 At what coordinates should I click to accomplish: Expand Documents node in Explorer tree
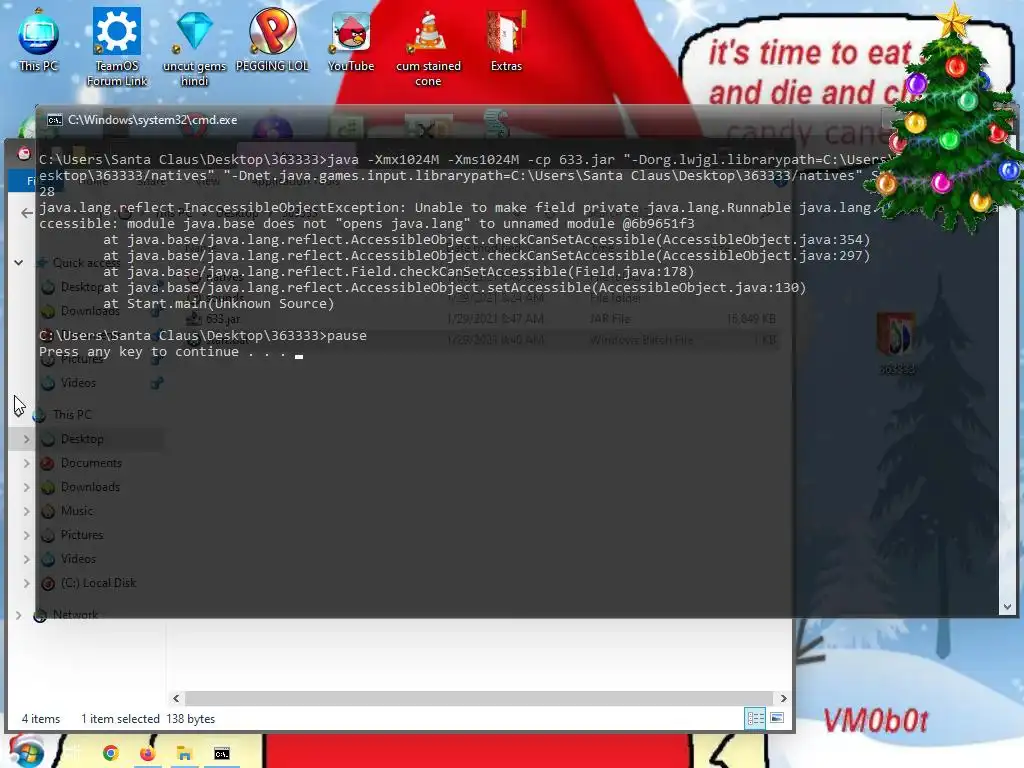[x=27, y=463]
